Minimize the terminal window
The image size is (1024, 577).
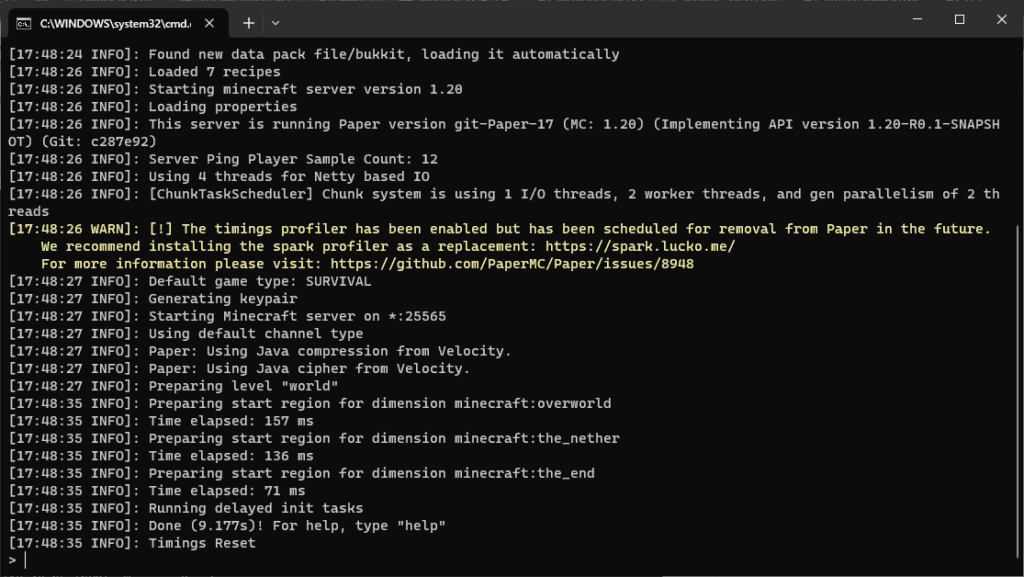click(918, 20)
